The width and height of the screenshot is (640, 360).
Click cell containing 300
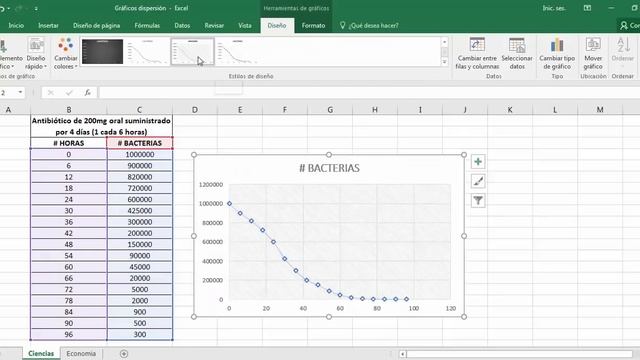(140, 334)
